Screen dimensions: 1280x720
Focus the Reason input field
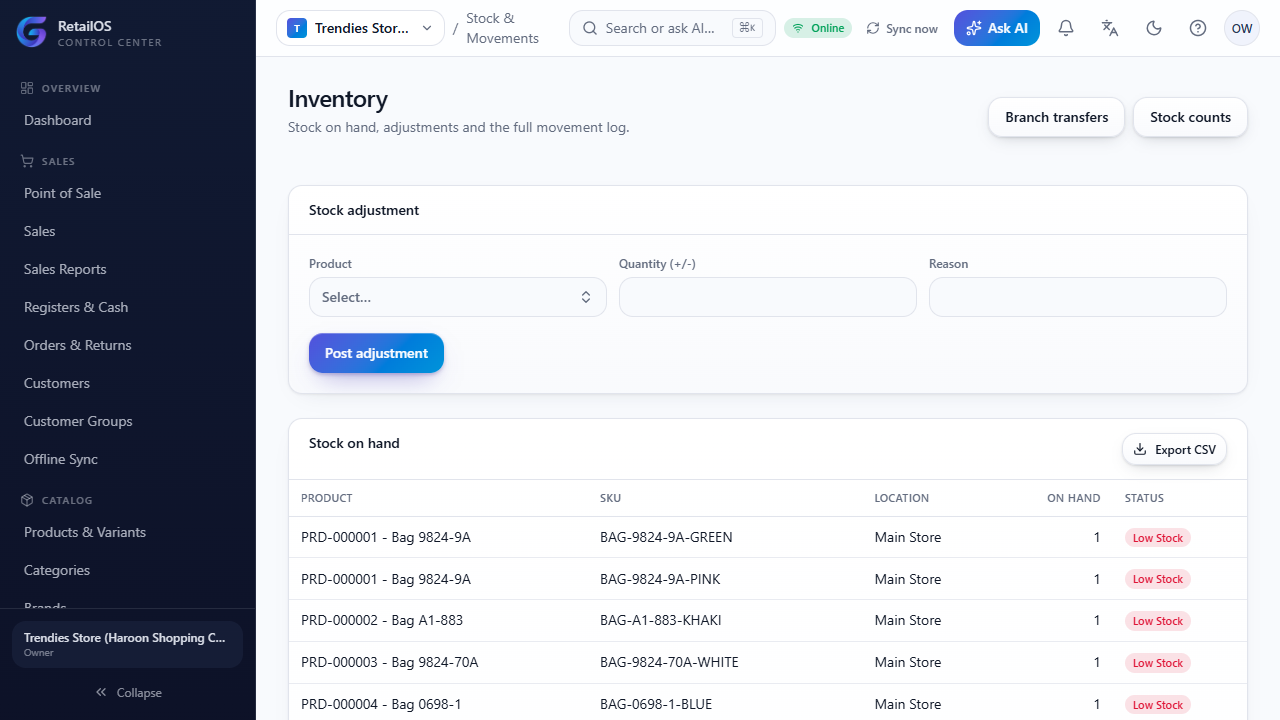(1078, 297)
